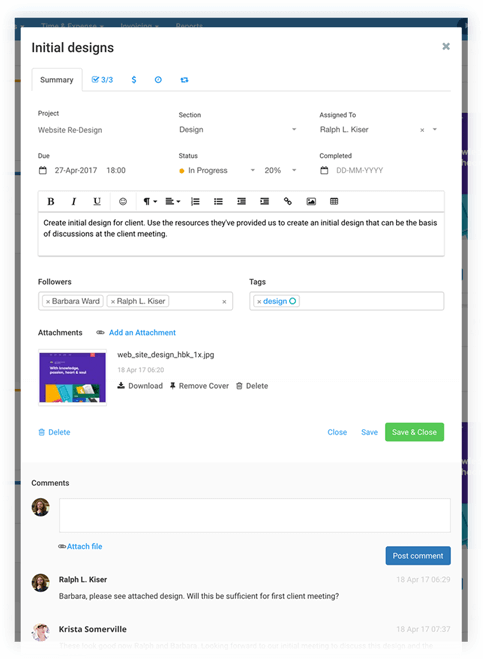483x659 pixels.
Task: Remove the design tag
Action: 259,302
